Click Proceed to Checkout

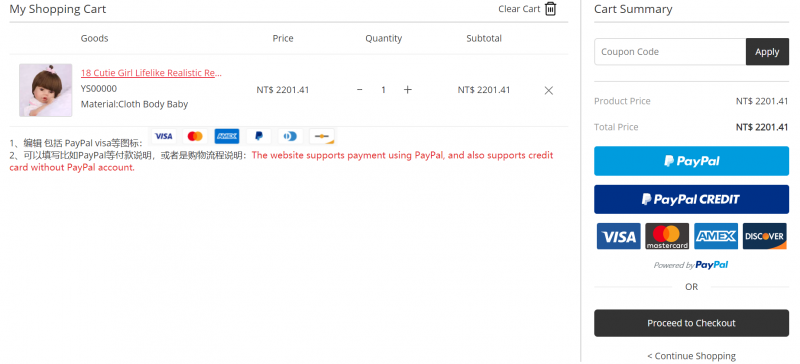coord(691,323)
